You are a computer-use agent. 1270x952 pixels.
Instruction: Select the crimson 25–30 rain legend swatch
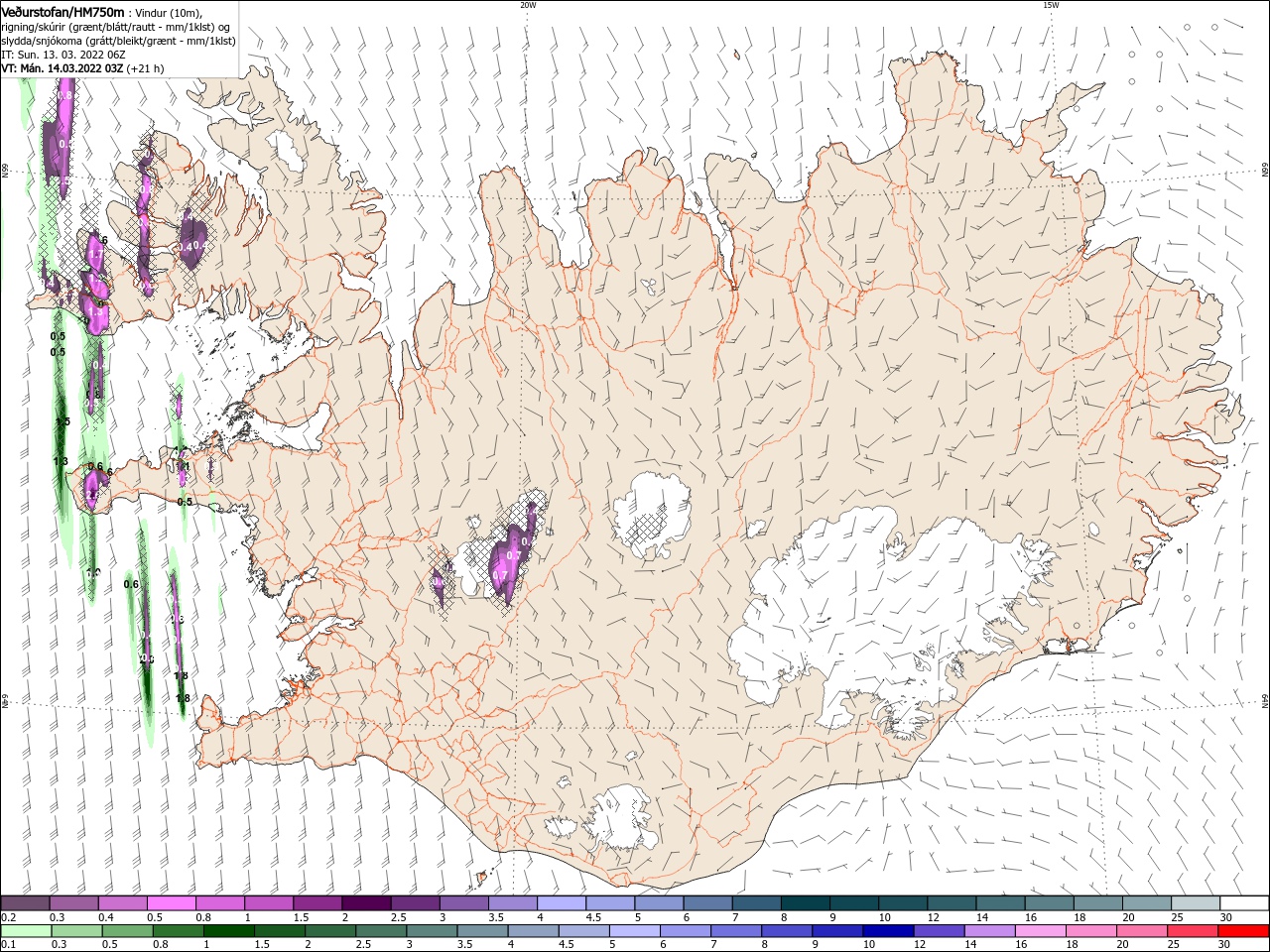[1194, 931]
